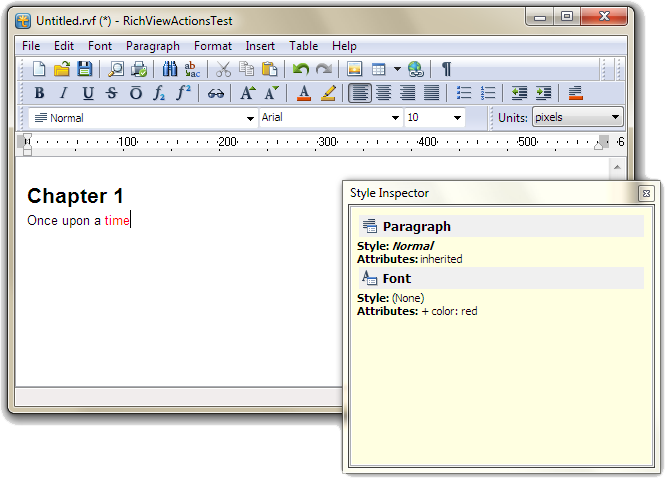Image resolution: width=665 pixels, height=478 pixels.
Task: Open the Units dropdown set to pixels
Action: [614, 118]
